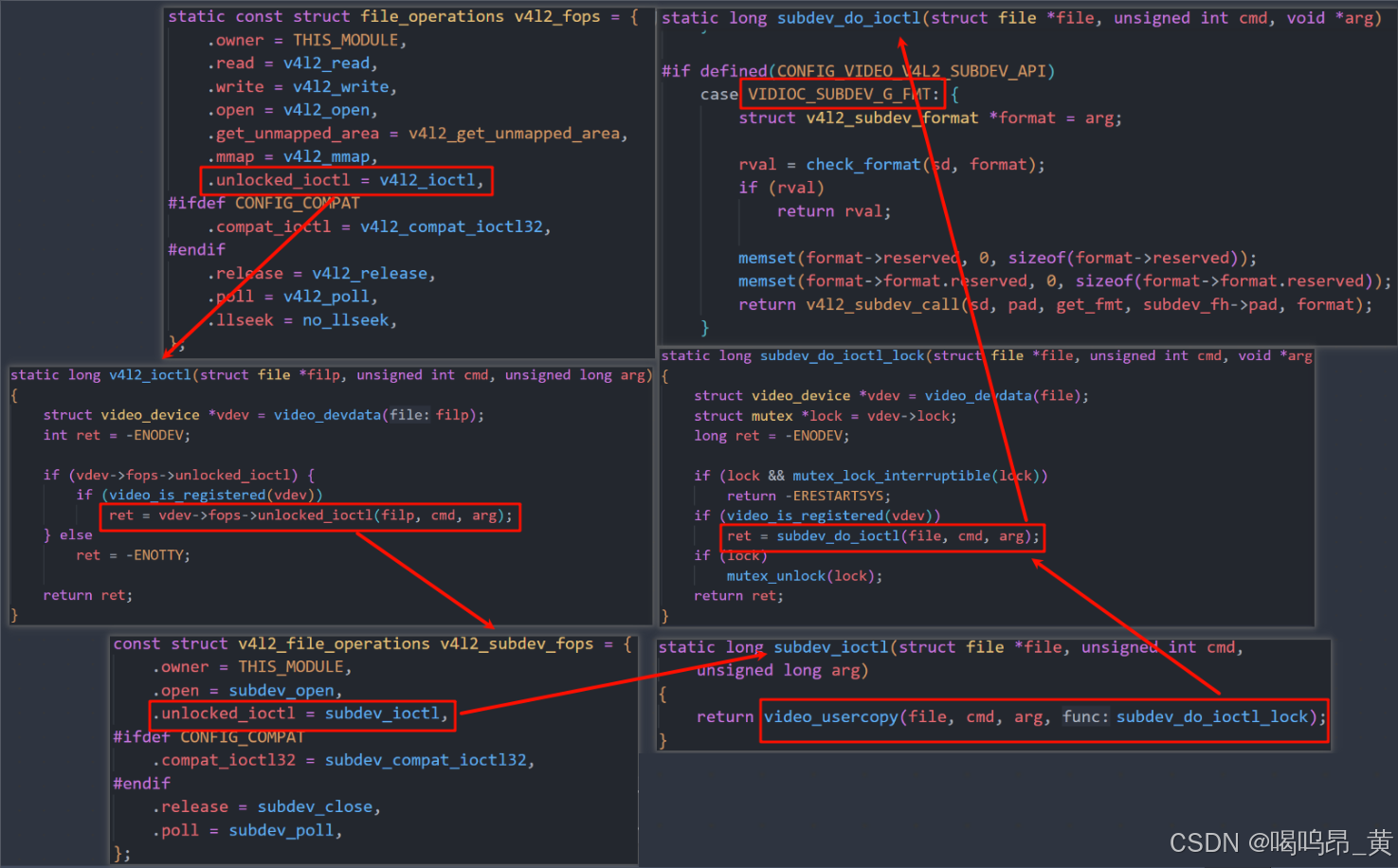The image size is (1398, 868).
Task: Click the '.read = v4l2_read,' line
Action: tap(292, 63)
